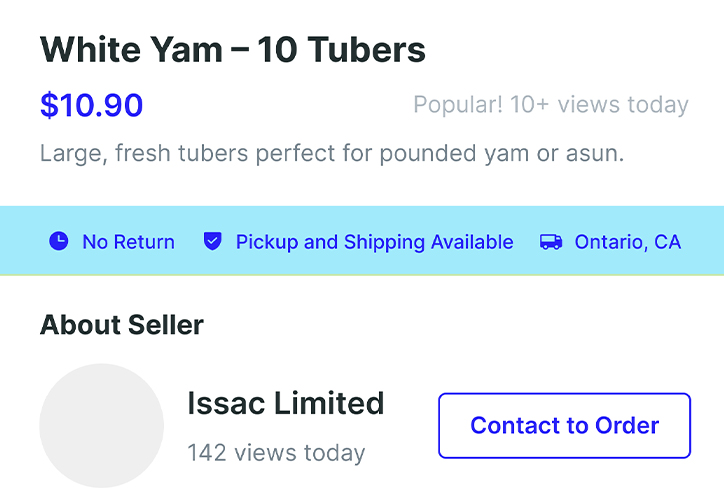Screen dimensions: 724x503
Task: Click the Ontario, CA location label
Action: (627, 242)
